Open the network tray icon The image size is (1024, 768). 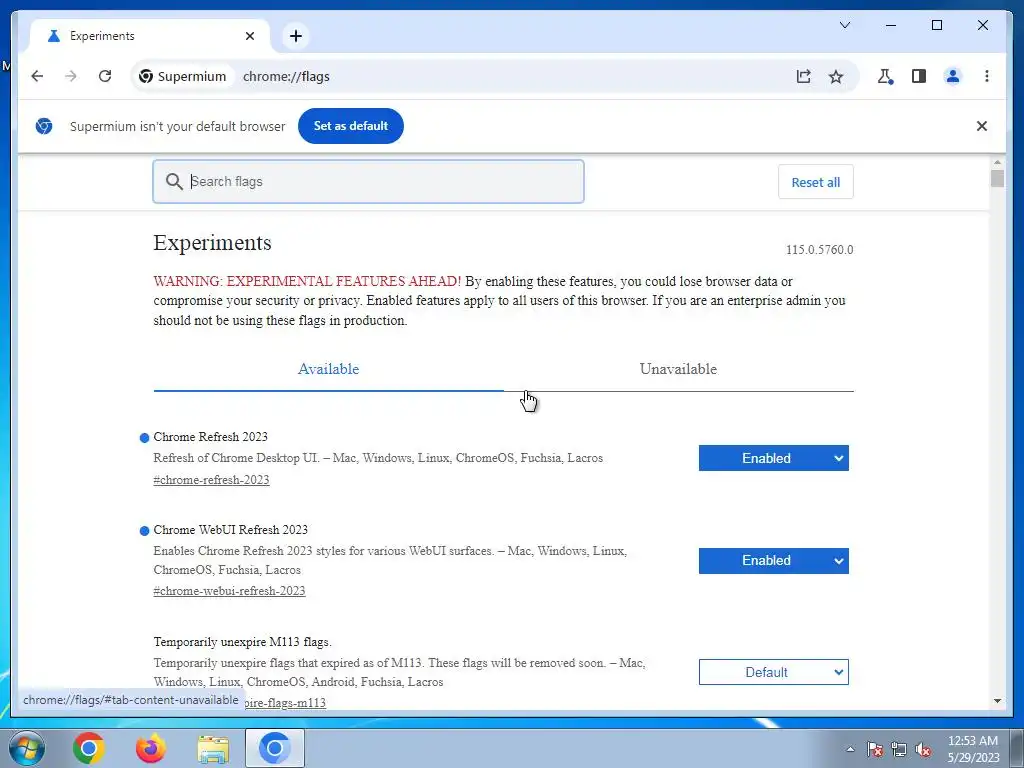click(x=899, y=749)
